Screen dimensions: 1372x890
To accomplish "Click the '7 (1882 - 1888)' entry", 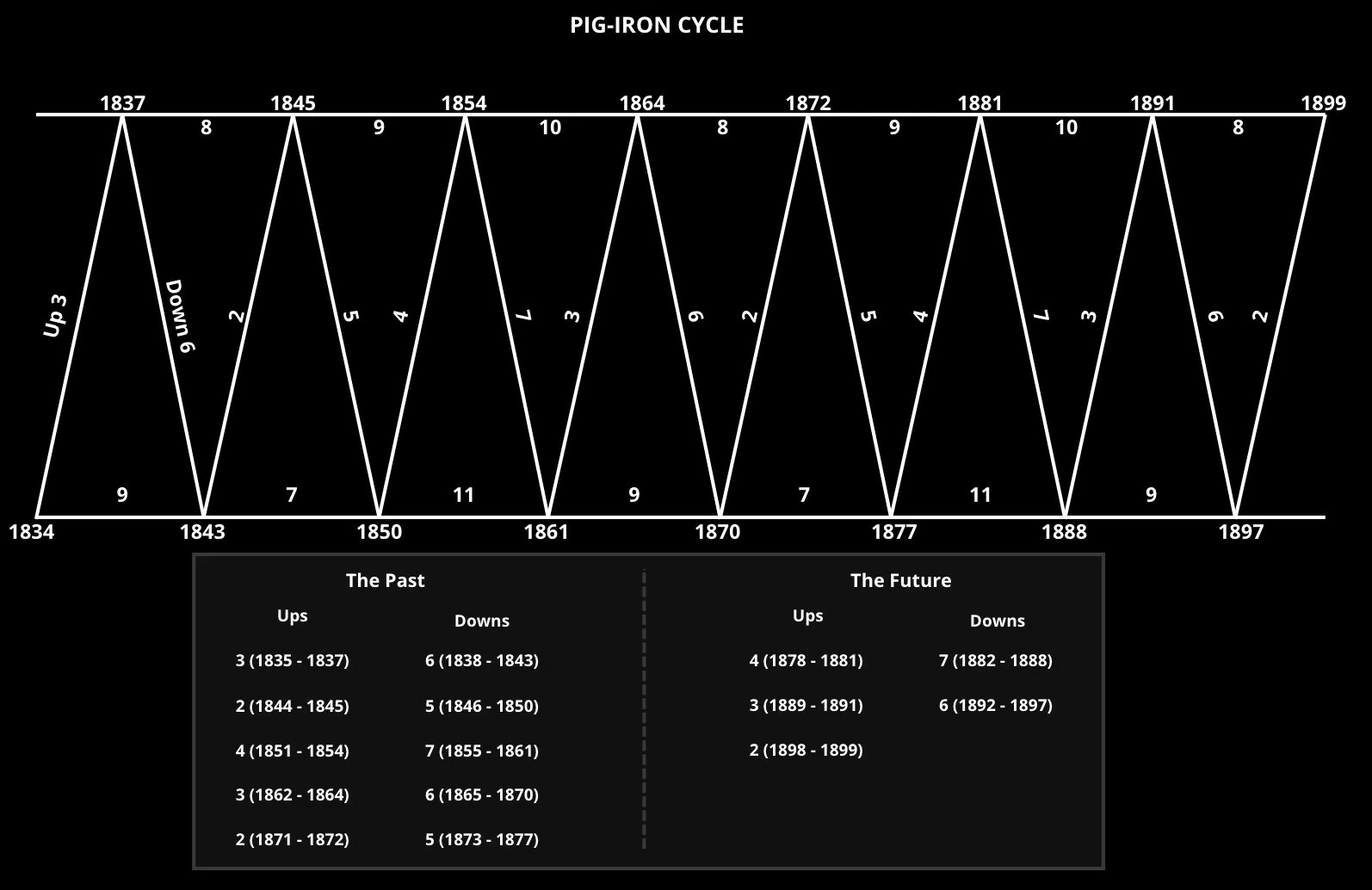I will click(996, 661).
